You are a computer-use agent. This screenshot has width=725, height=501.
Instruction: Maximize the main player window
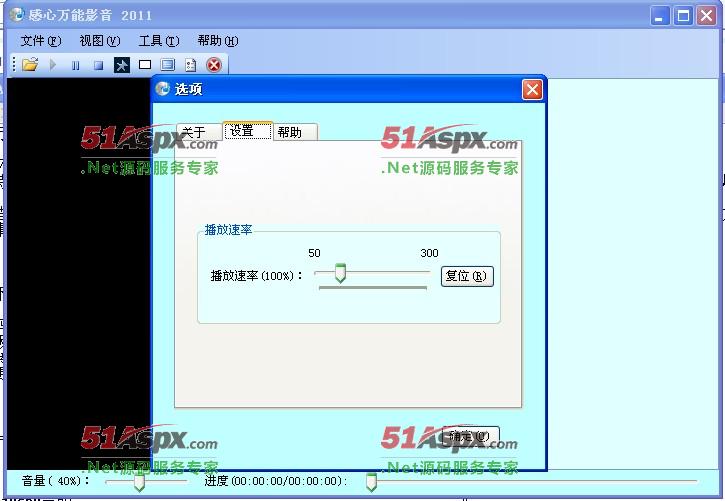683,16
